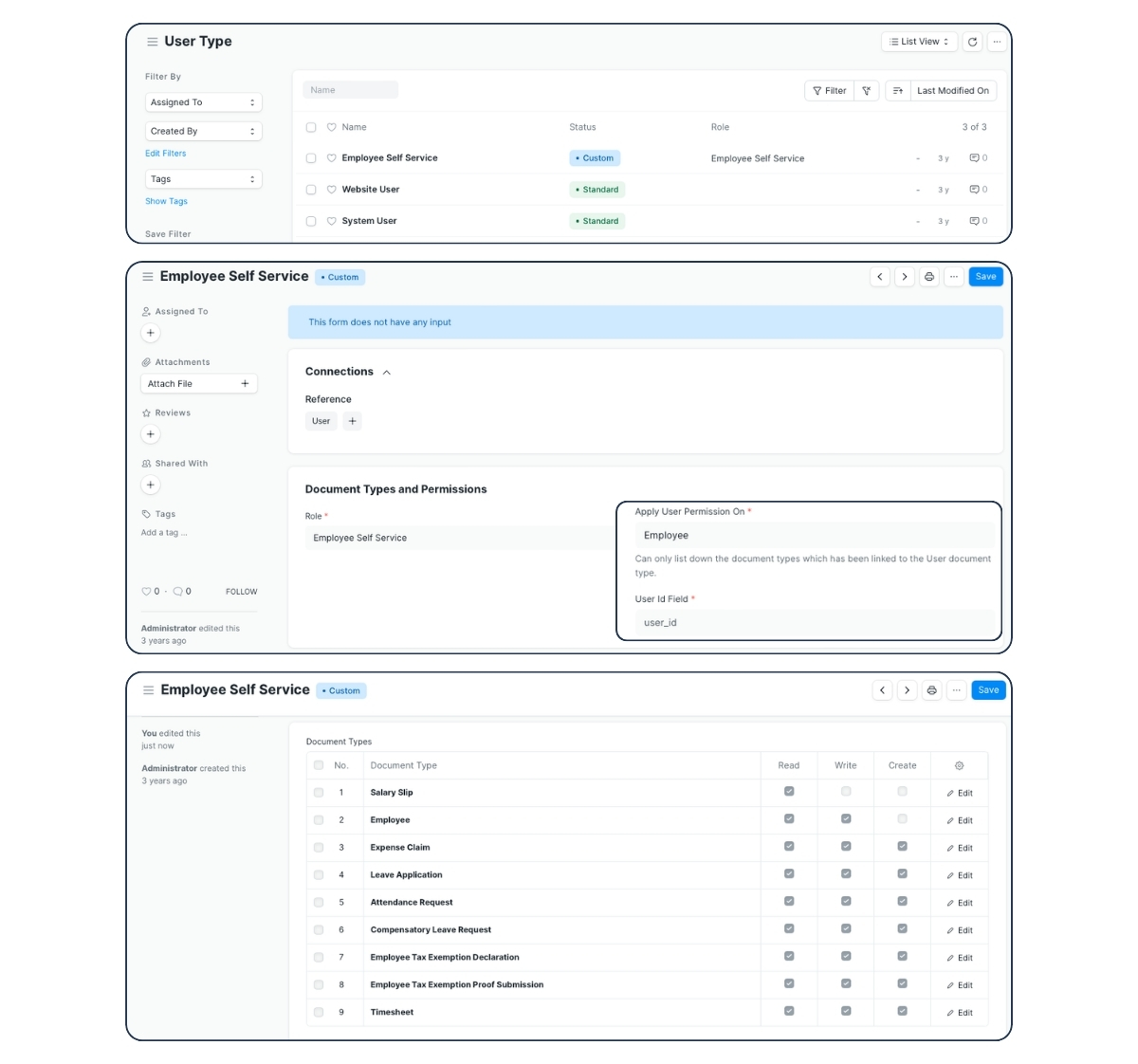Click the Edit Filters link
This screenshot has height=1064, width=1138.
pyautogui.click(x=166, y=154)
